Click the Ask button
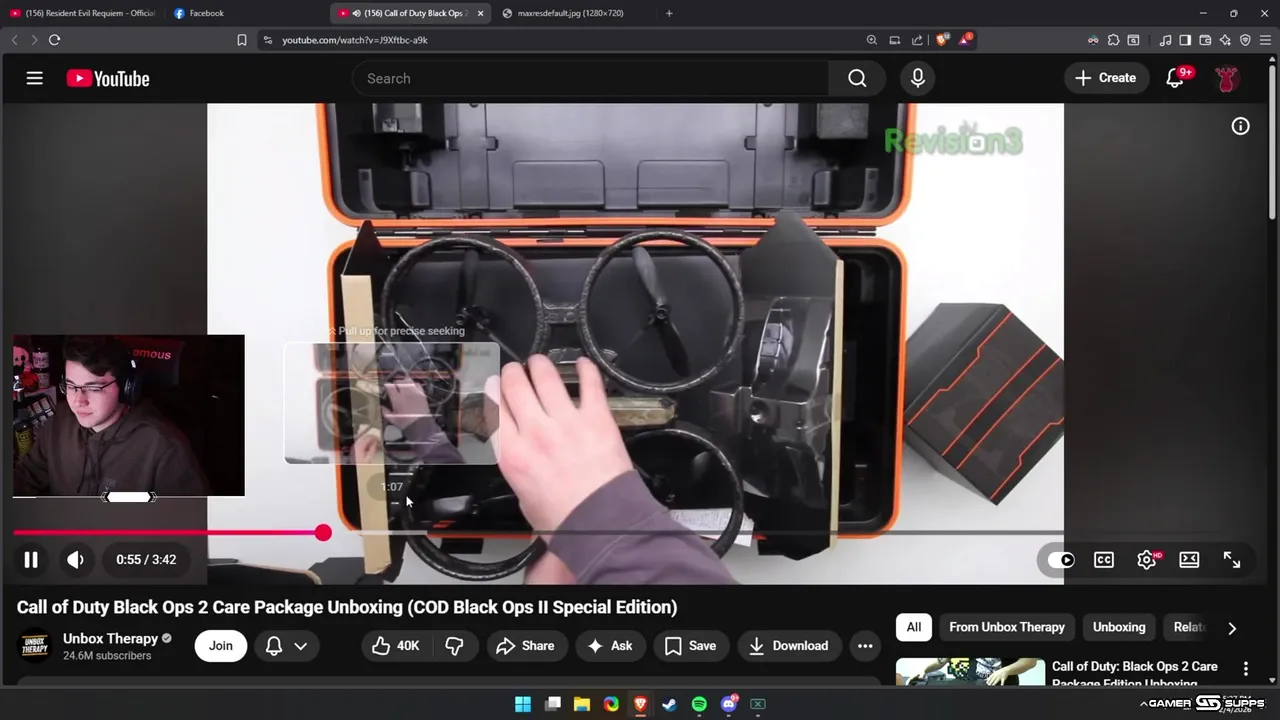Viewport: 1280px width, 720px height. click(x=610, y=646)
